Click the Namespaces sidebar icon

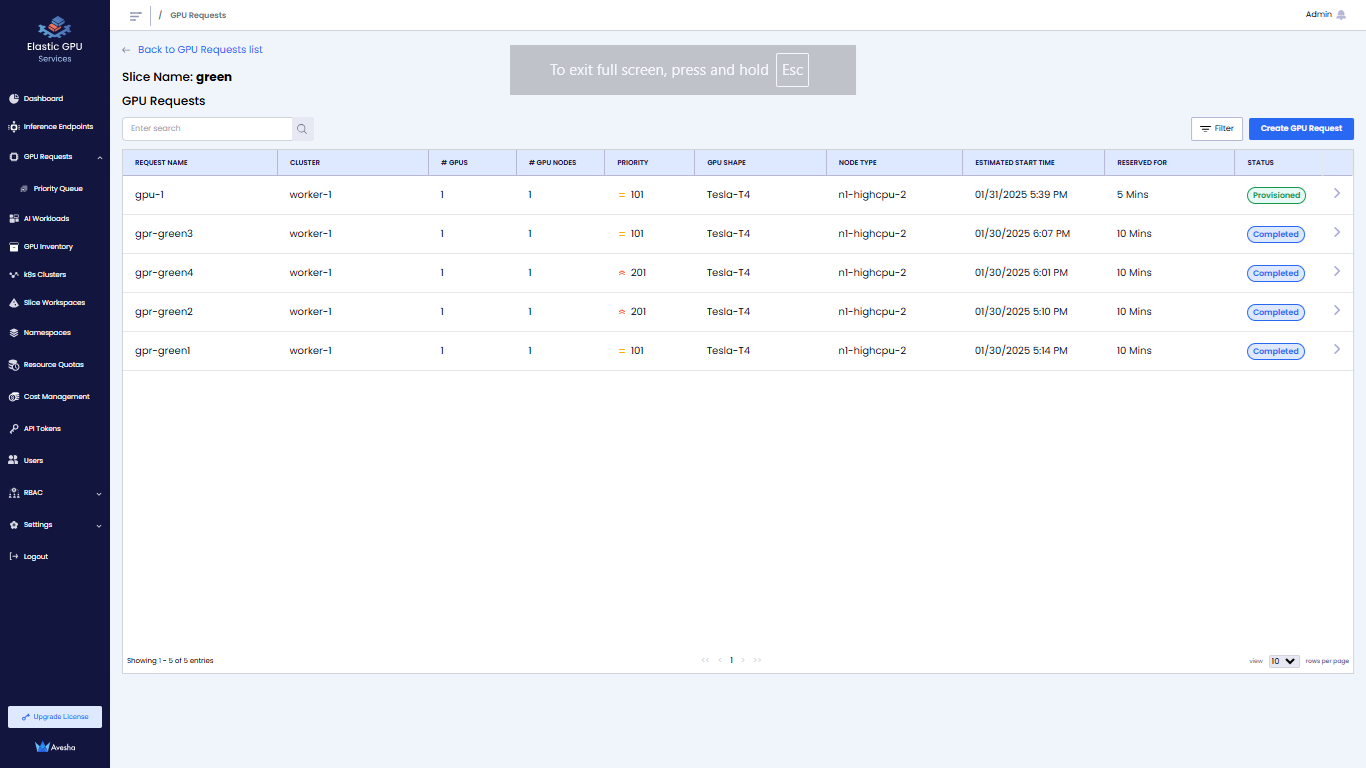point(14,333)
